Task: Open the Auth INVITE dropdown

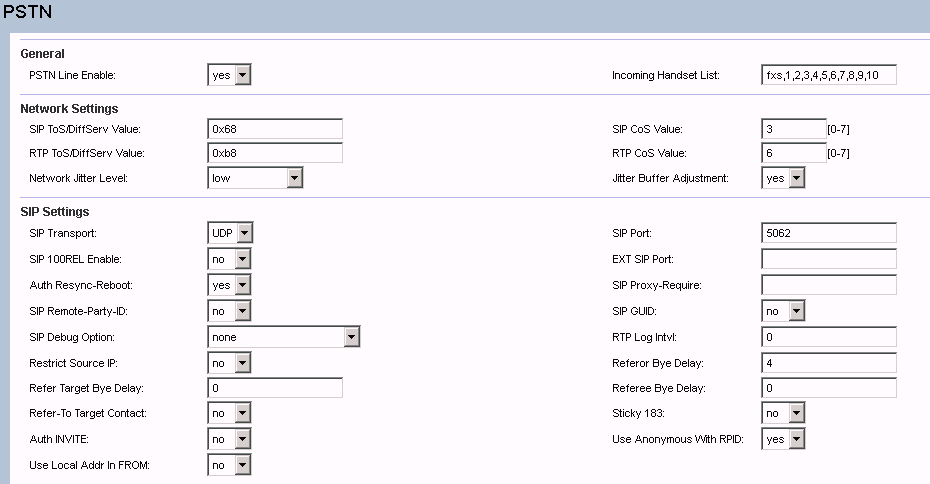Action: pos(230,439)
